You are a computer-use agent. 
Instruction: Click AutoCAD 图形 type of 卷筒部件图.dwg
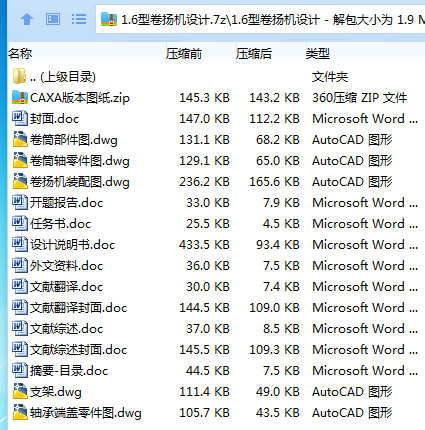[352, 140]
